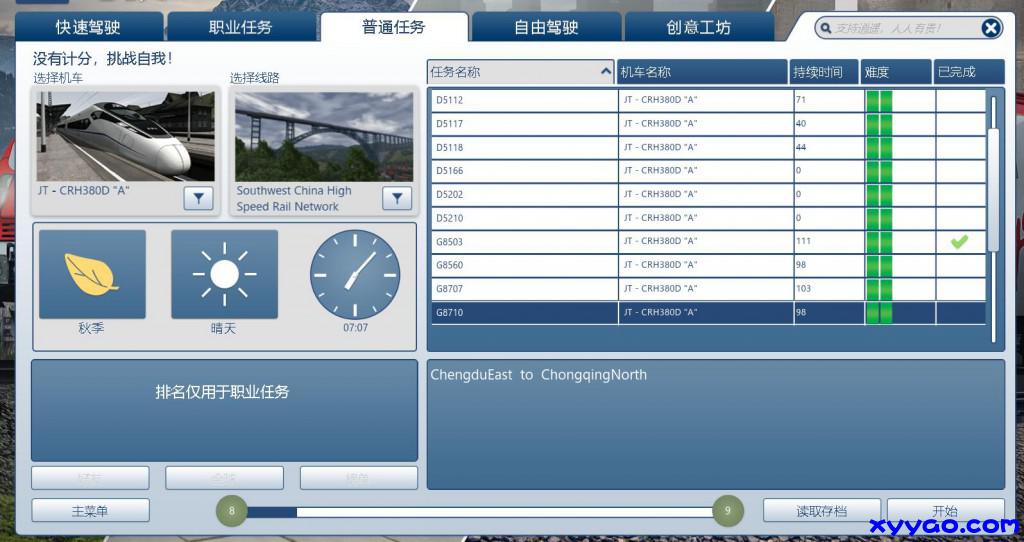
Task: Click the sunny weather icon
Action: coord(224,273)
